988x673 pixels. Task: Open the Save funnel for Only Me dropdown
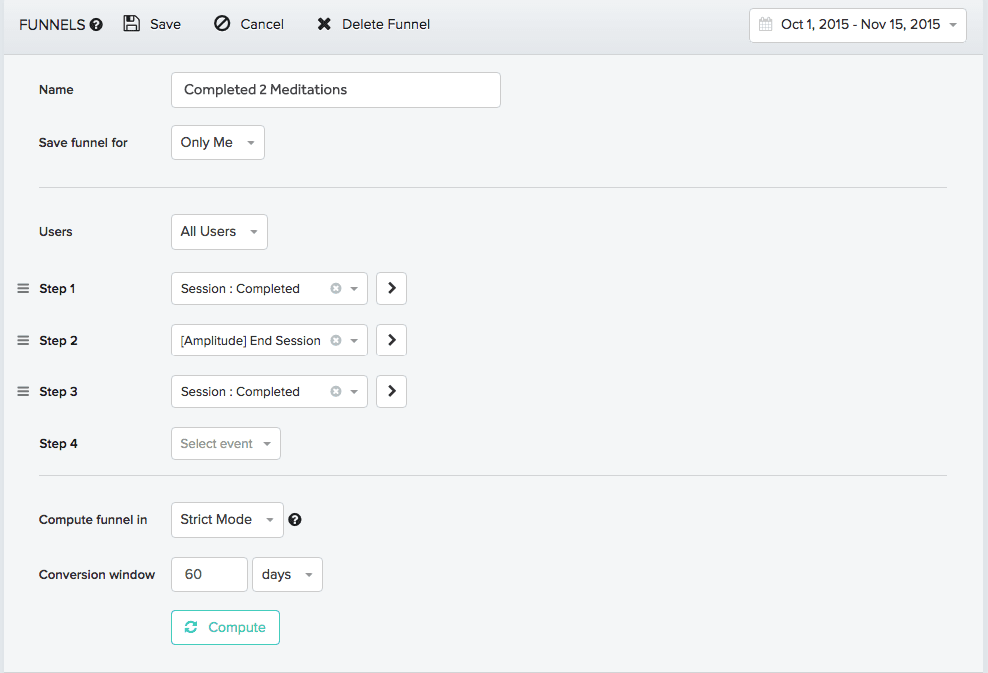(217, 142)
